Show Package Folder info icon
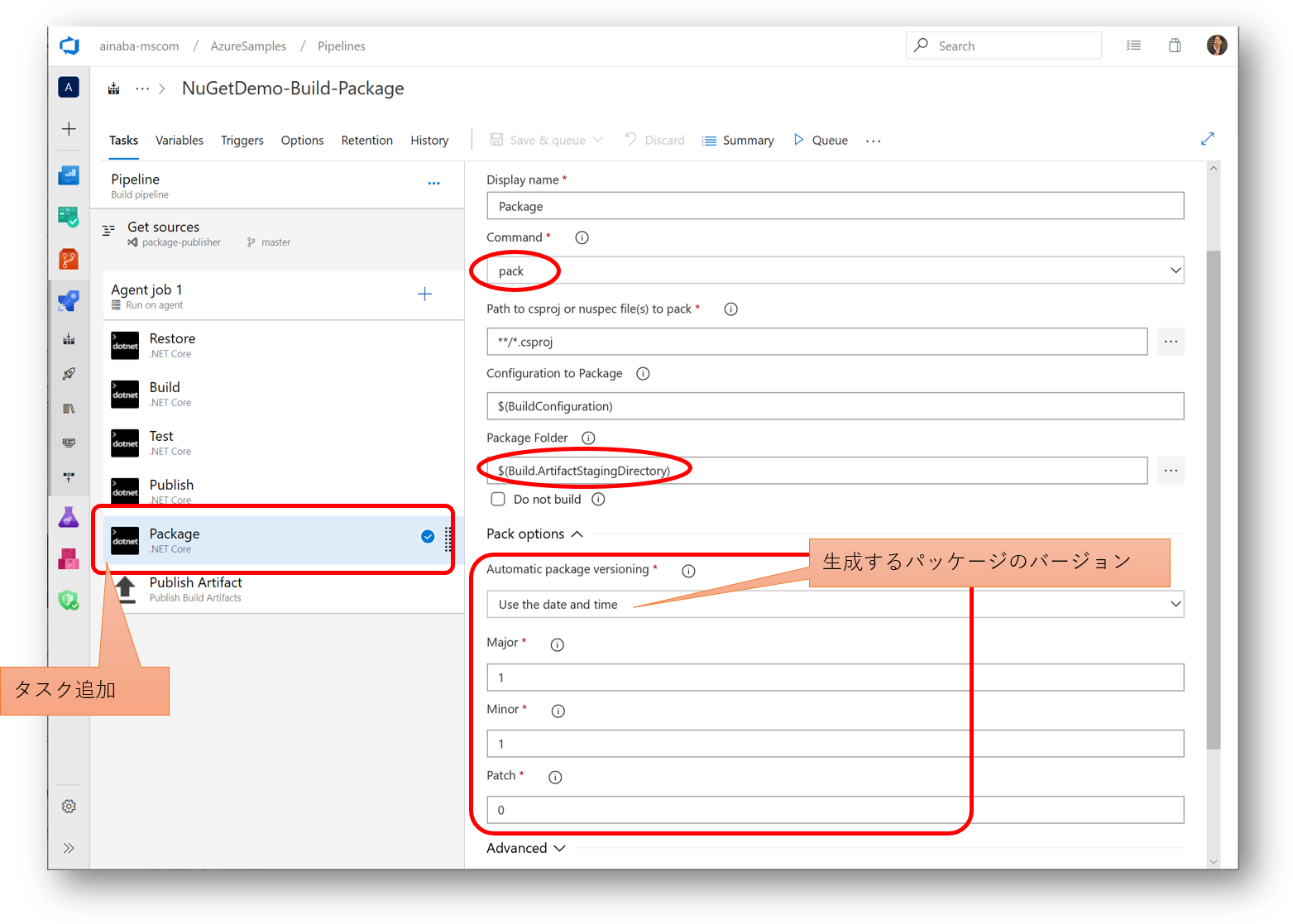This screenshot has height=924, width=1293. [x=588, y=438]
